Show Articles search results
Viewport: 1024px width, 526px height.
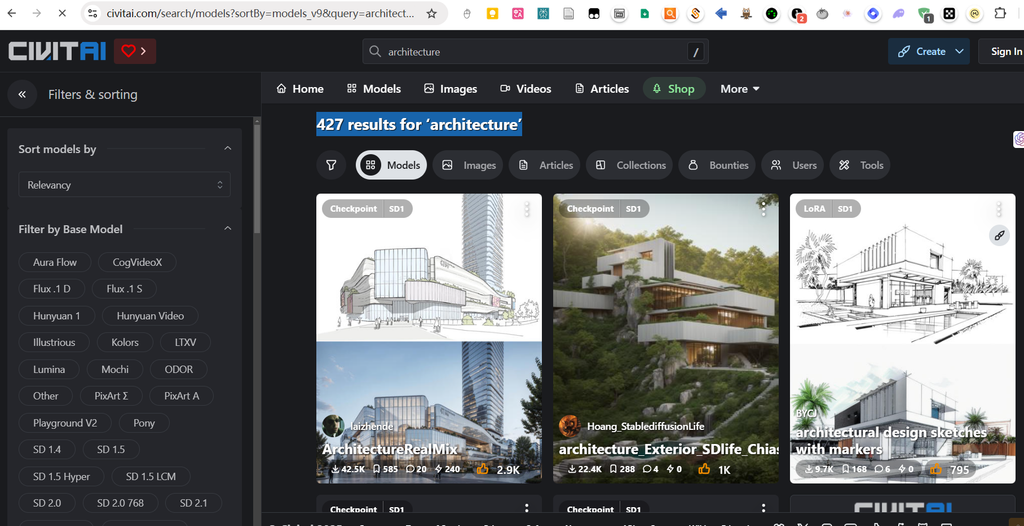click(545, 165)
